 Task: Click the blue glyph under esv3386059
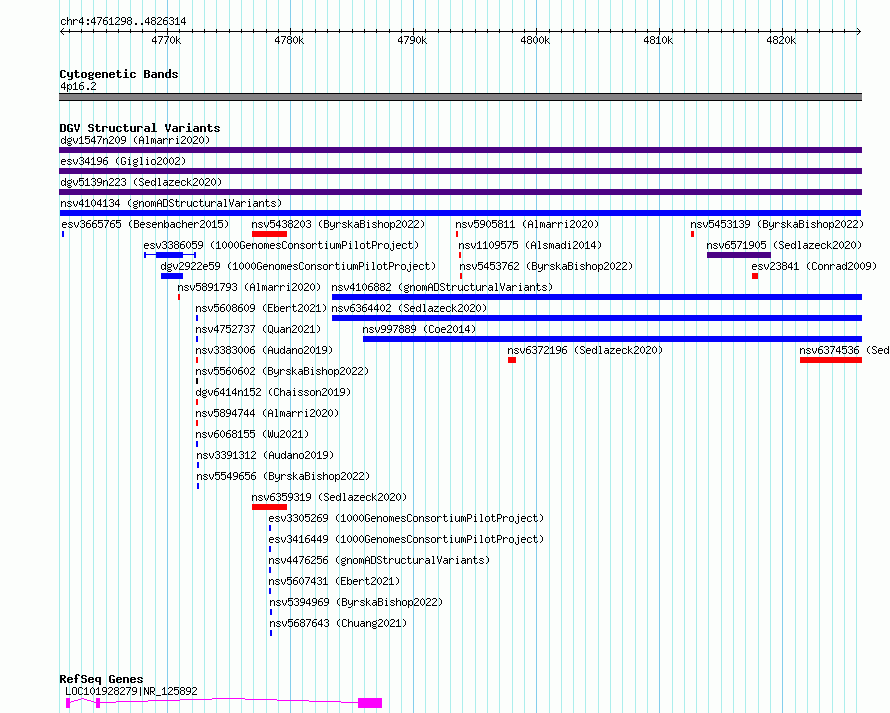click(x=170, y=255)
